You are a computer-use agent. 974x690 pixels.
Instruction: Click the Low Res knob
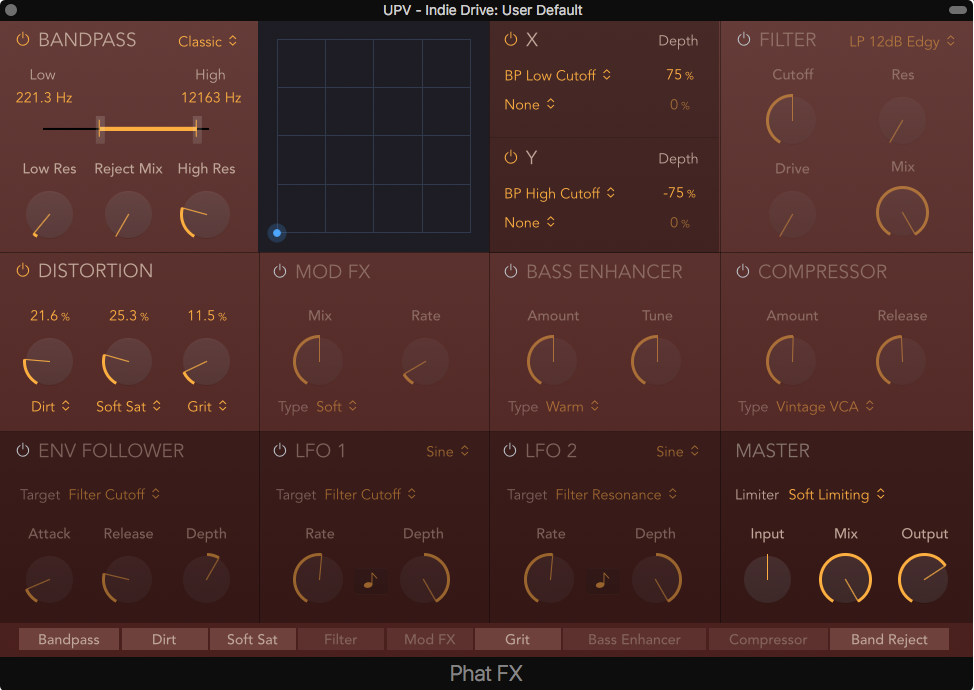[x=49, y=214]
